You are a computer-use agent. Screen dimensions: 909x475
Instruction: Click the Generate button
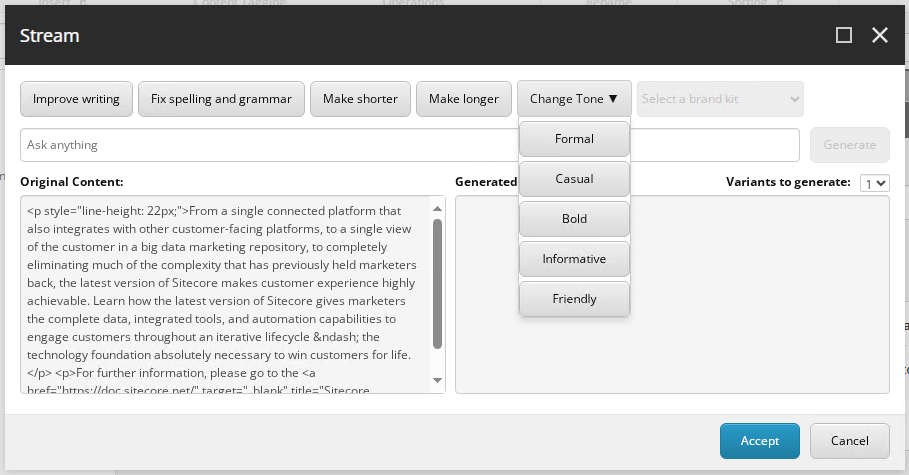coord(850,145)
